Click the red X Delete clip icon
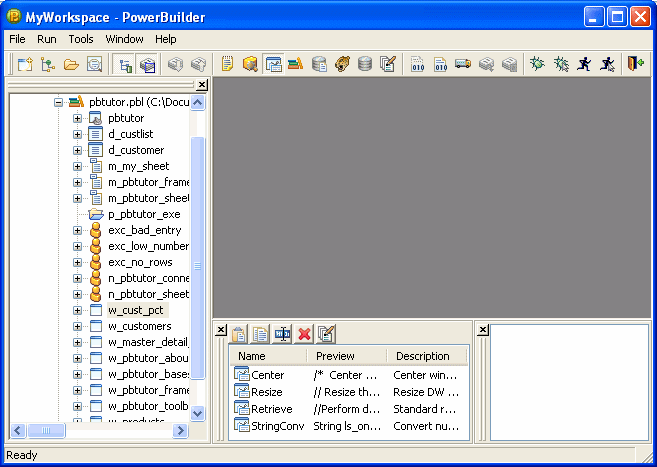 pyautogui.click(x=304, y=334)
